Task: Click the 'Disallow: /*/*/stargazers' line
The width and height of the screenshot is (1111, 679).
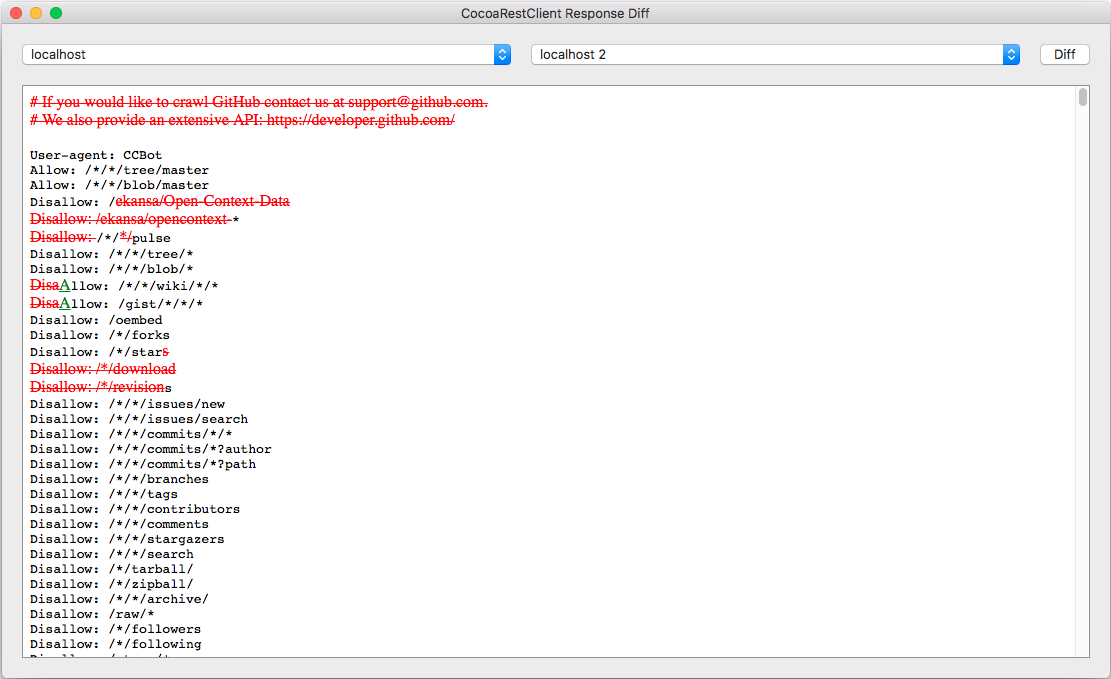Action: 127,538
